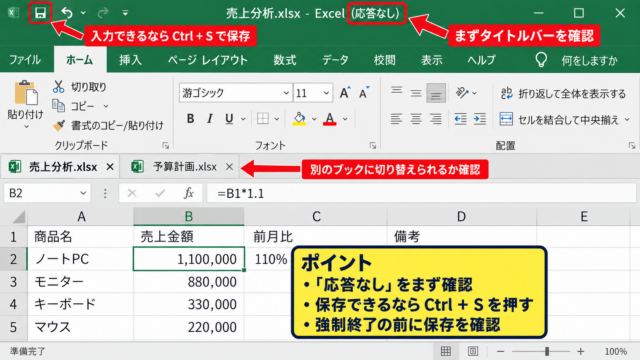Switch to the 挿入 ribbon tab
Viewport: 640px width, 360px height.
[130, 60]
